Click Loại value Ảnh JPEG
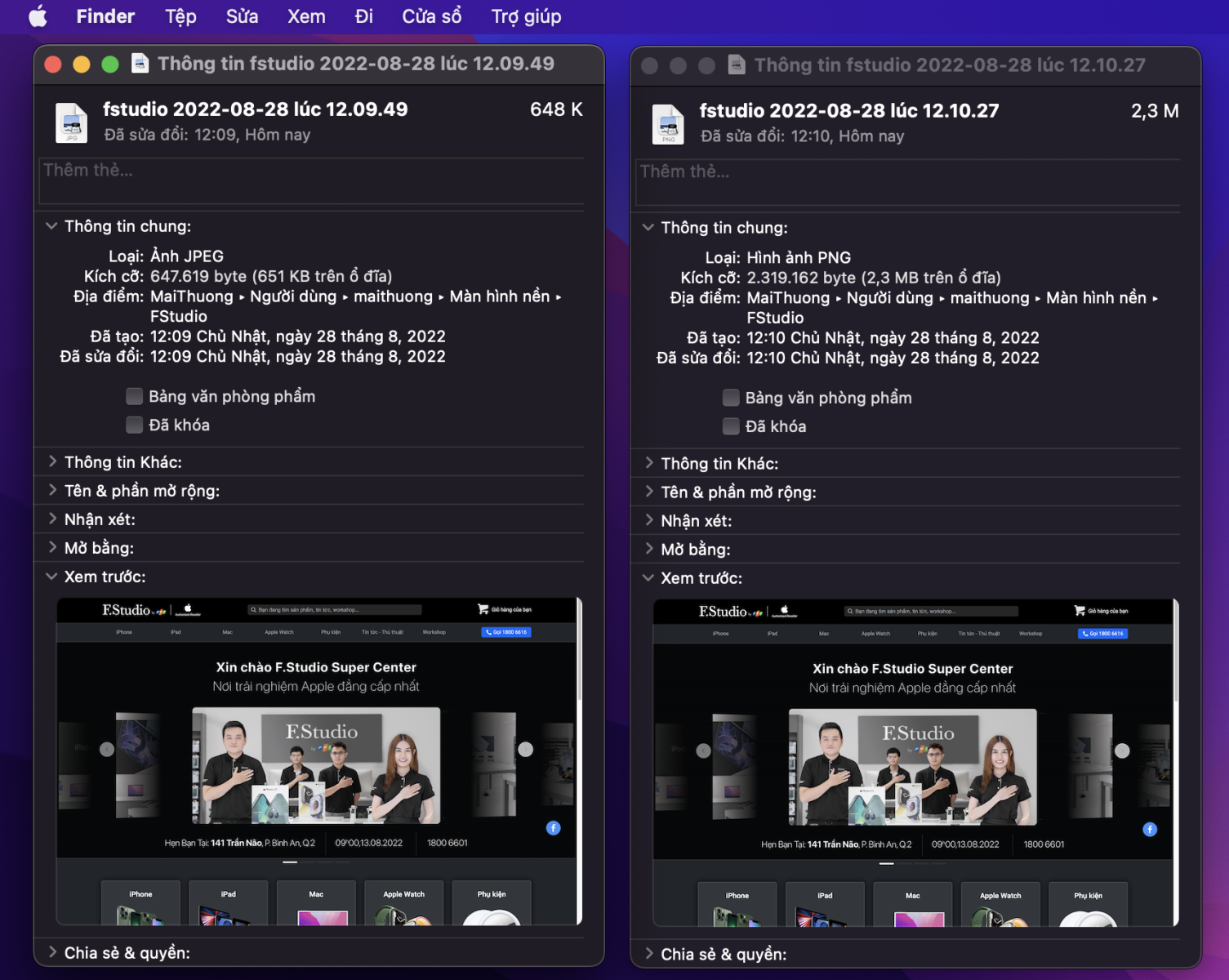 pos(187,256)
